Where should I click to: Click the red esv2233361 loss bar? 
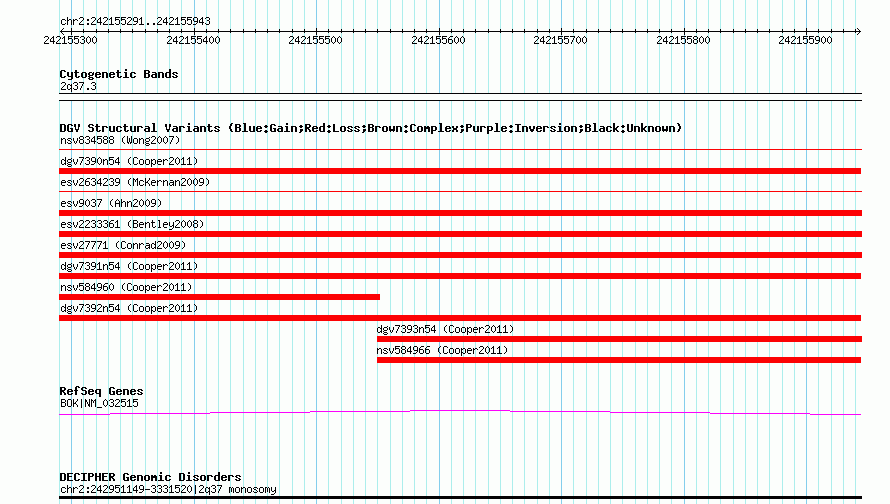(460, 234)
